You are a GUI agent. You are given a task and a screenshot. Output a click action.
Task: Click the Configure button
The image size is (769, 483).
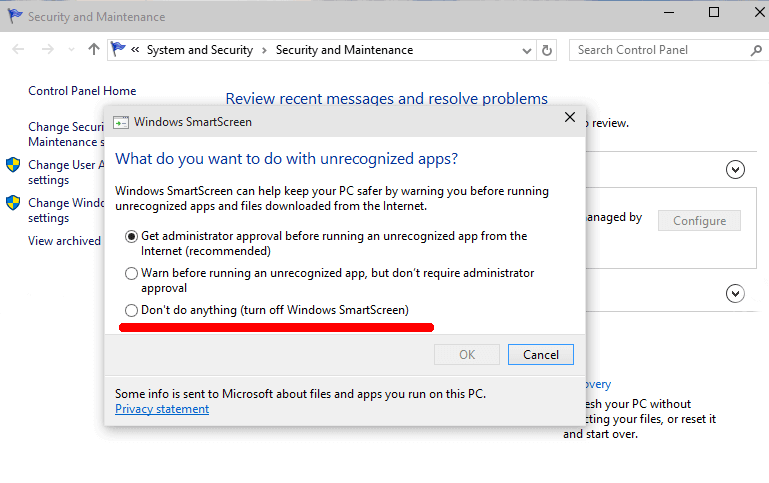[x=699, y=221]
